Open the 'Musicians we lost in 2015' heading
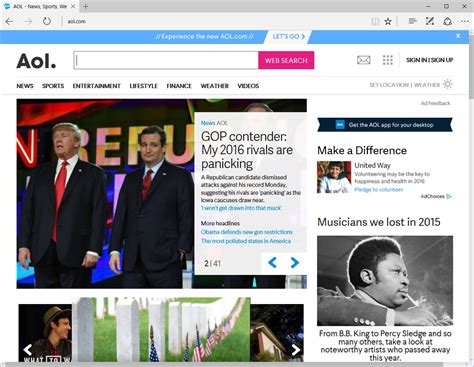 coord(379,222)
